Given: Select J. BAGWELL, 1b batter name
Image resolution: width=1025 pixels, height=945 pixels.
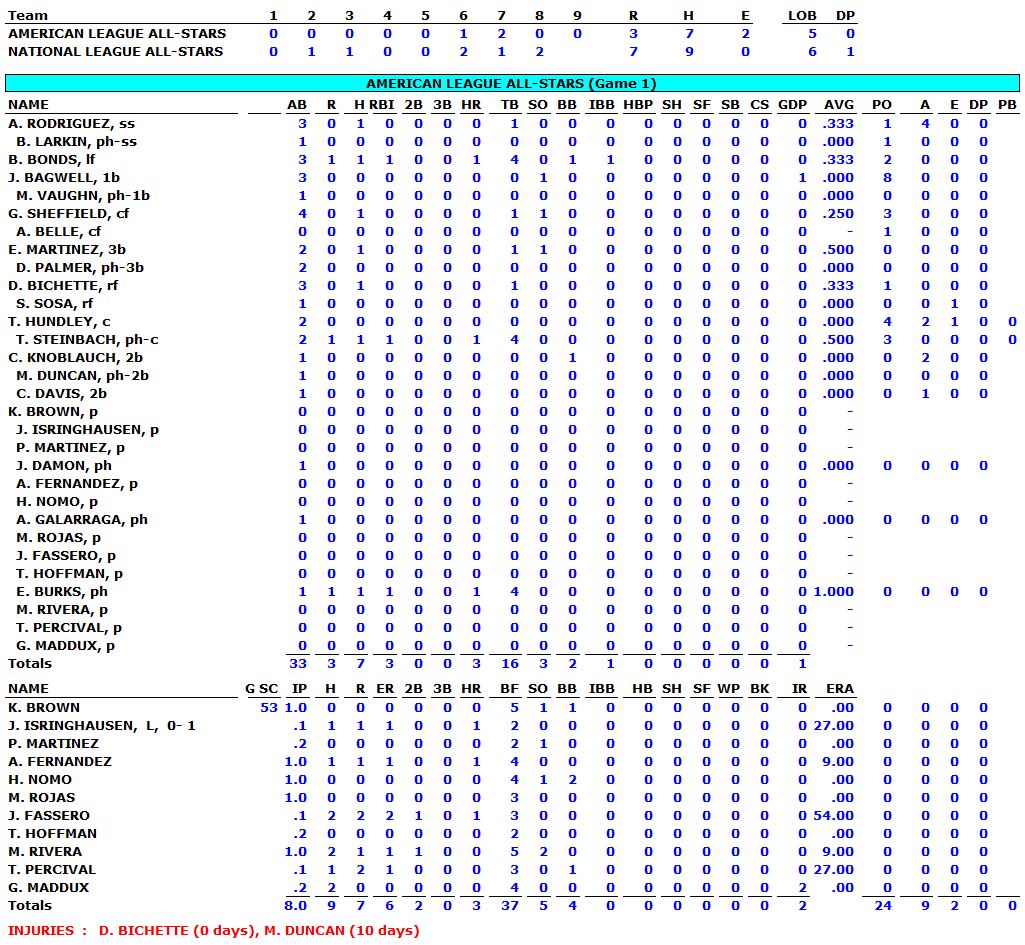Looking at the screenshot, I should click(63, 178).
